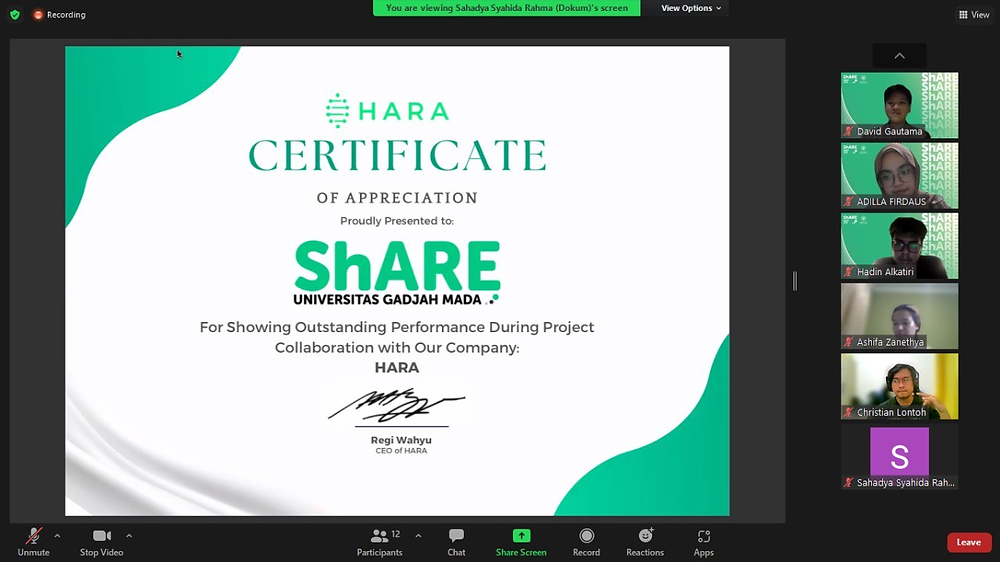Click the ShARE Universitas Gadjah Mada logo
Viewport: 1000px width, 562px height.
pos(397,273)
